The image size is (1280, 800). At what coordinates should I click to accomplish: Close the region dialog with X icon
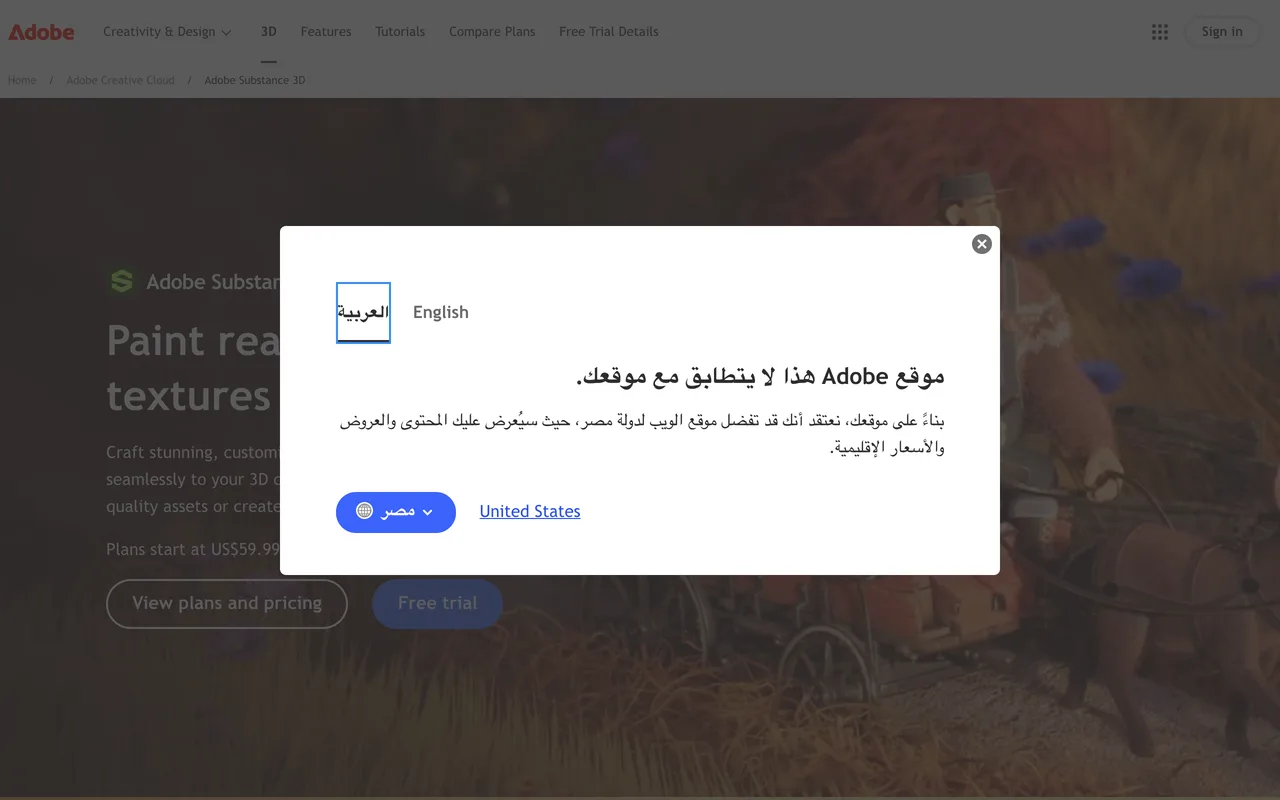click(982, 244)
